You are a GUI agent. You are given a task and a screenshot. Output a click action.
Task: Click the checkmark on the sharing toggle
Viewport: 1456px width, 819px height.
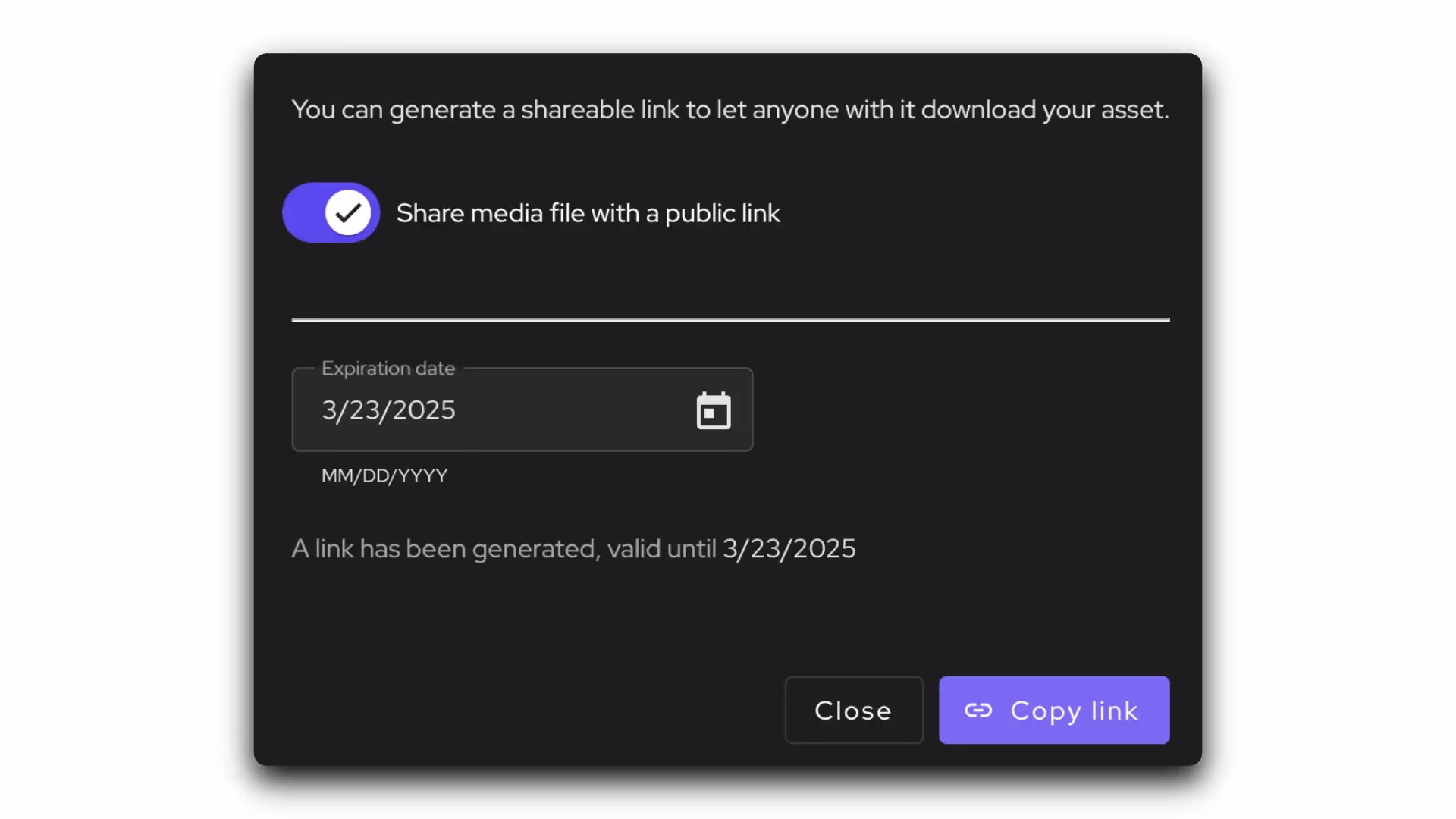(x=347, y=212)
